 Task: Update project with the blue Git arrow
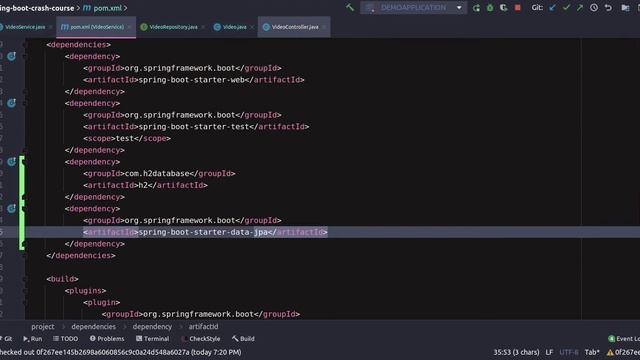coord(552,8)
